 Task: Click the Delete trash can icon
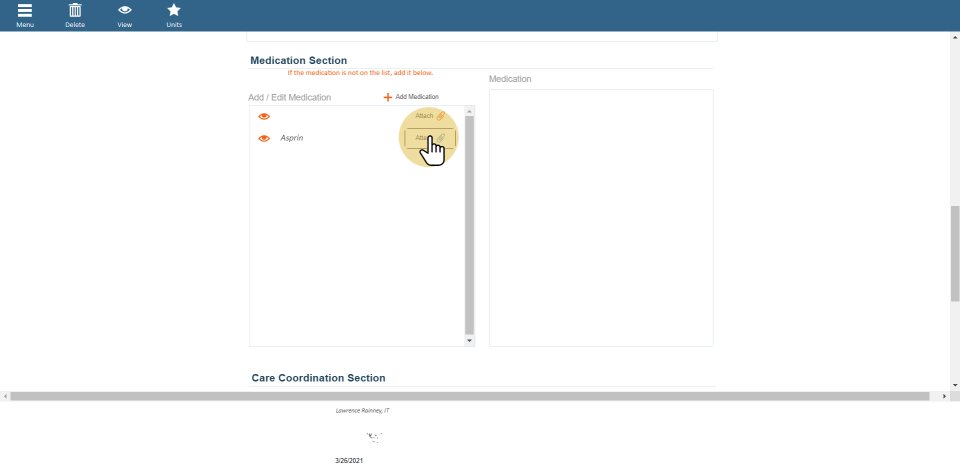pos(75,10)
